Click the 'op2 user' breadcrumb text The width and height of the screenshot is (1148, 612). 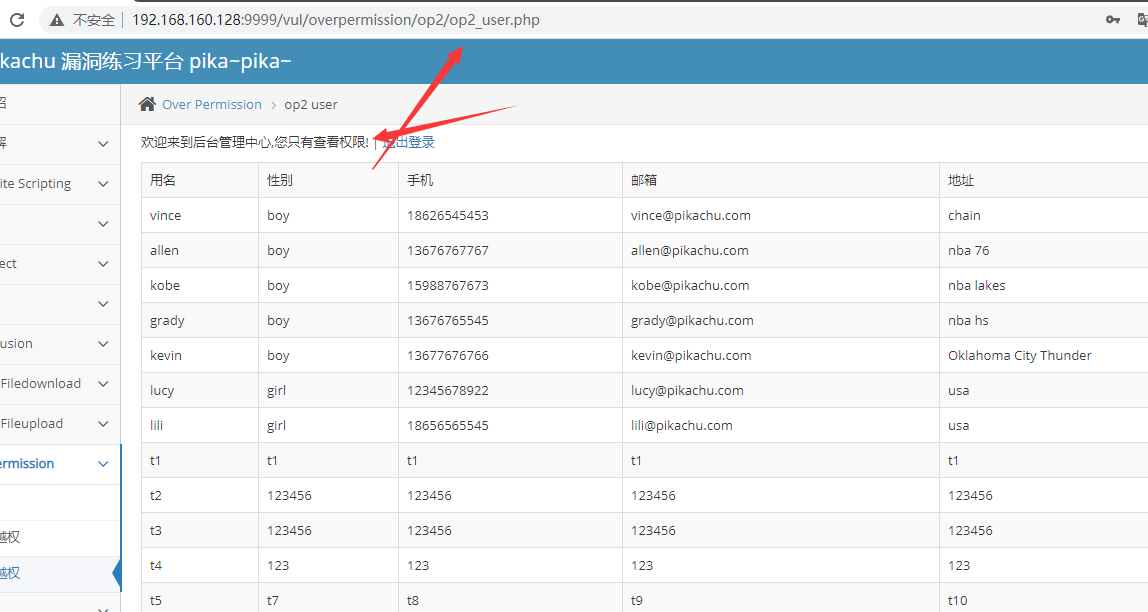(x=311, y=105)
